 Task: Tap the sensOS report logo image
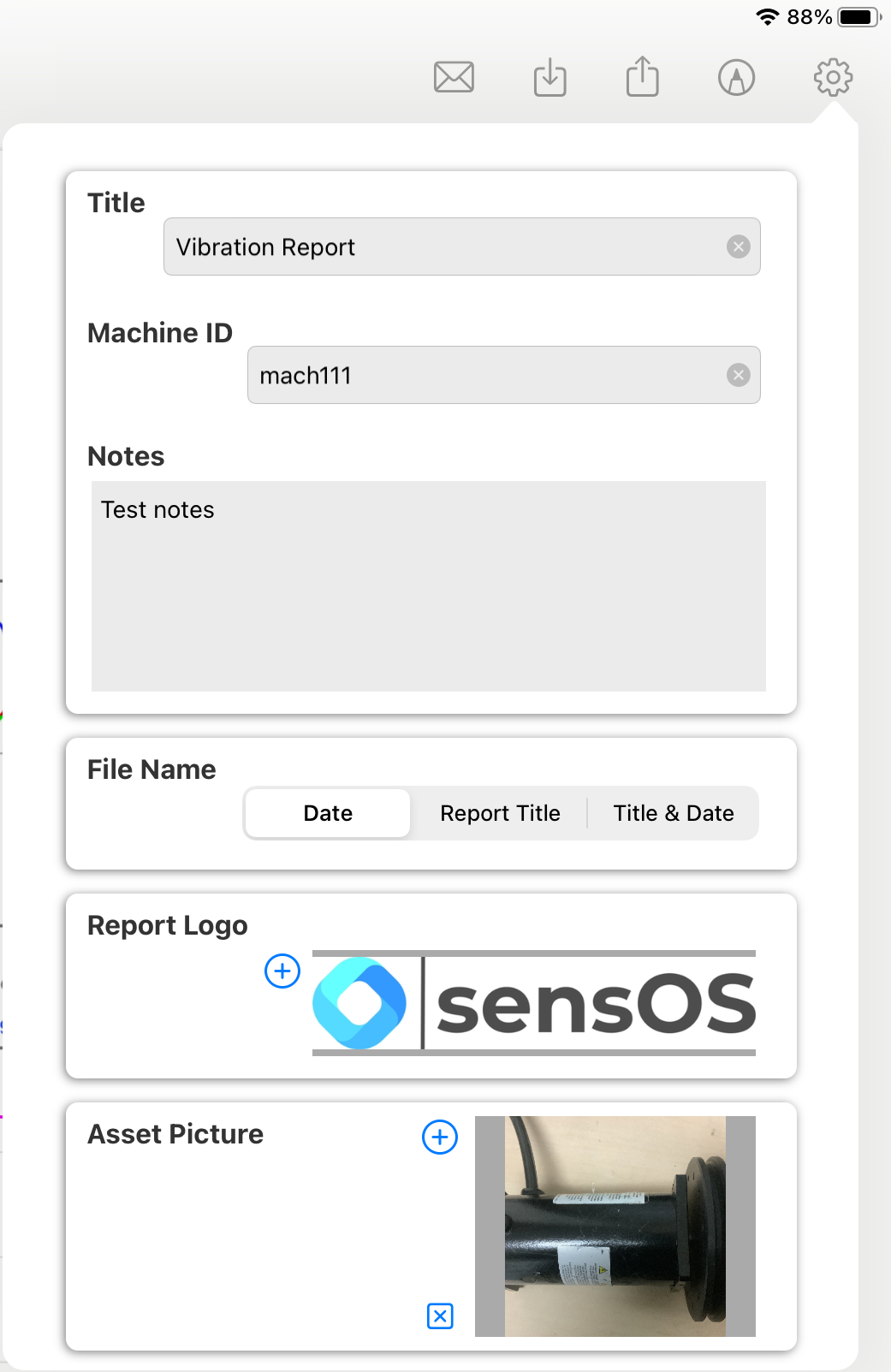coord(534,1003)
